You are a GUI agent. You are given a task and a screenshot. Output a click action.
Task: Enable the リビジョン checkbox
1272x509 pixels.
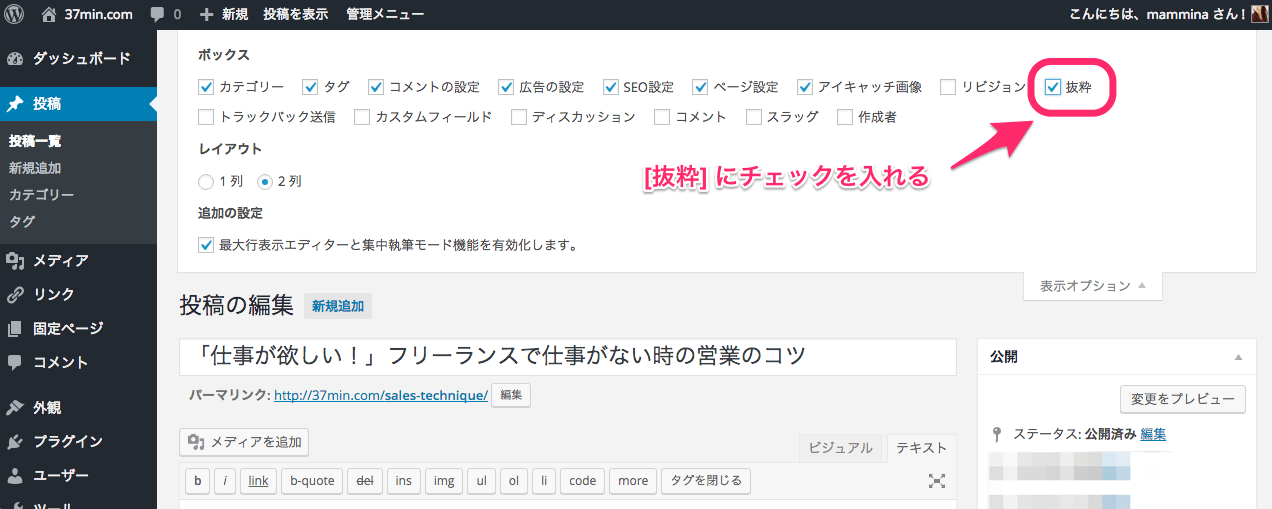[x=948, y=87]
